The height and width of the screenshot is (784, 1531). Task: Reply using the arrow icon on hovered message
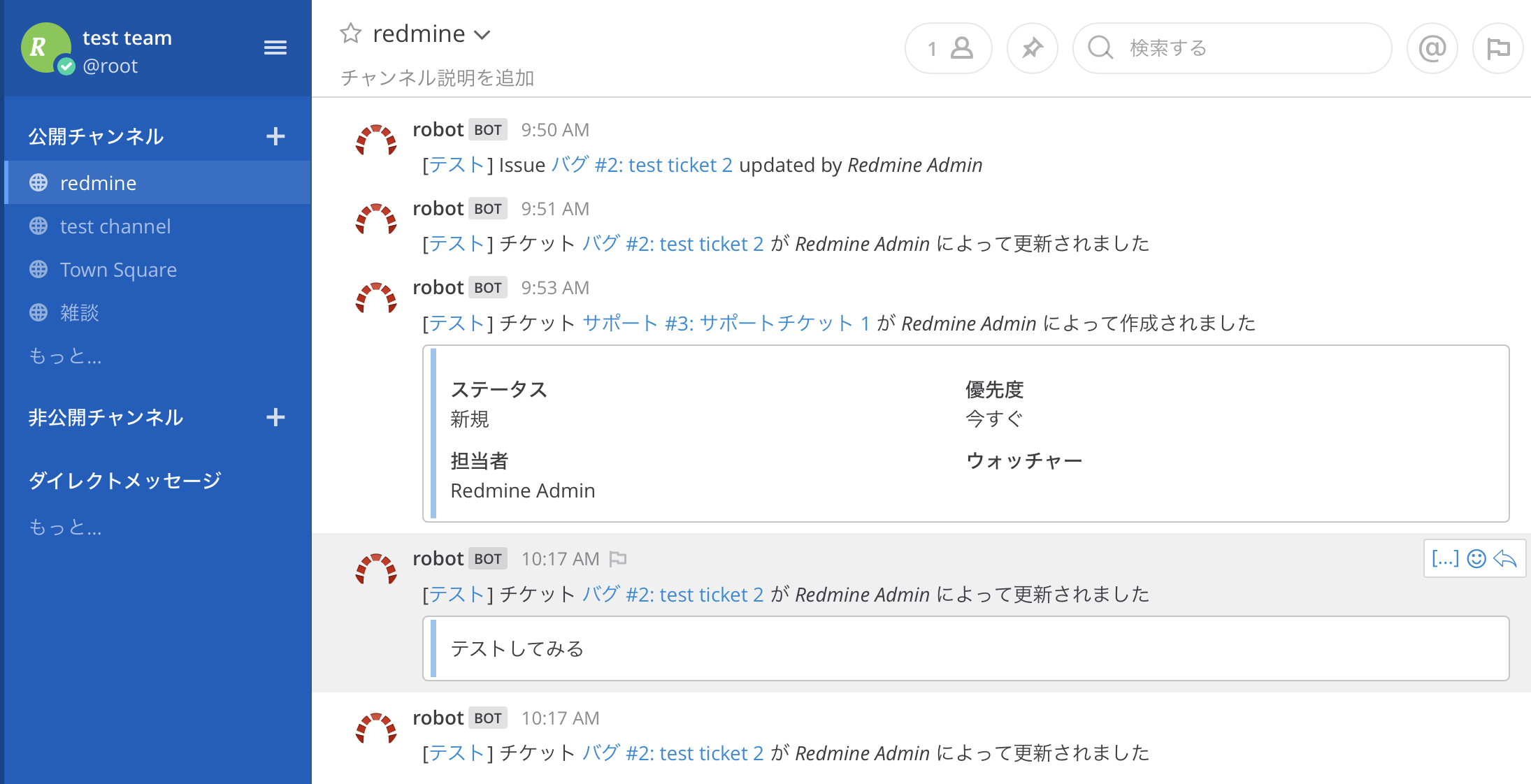coord(1505,558)
